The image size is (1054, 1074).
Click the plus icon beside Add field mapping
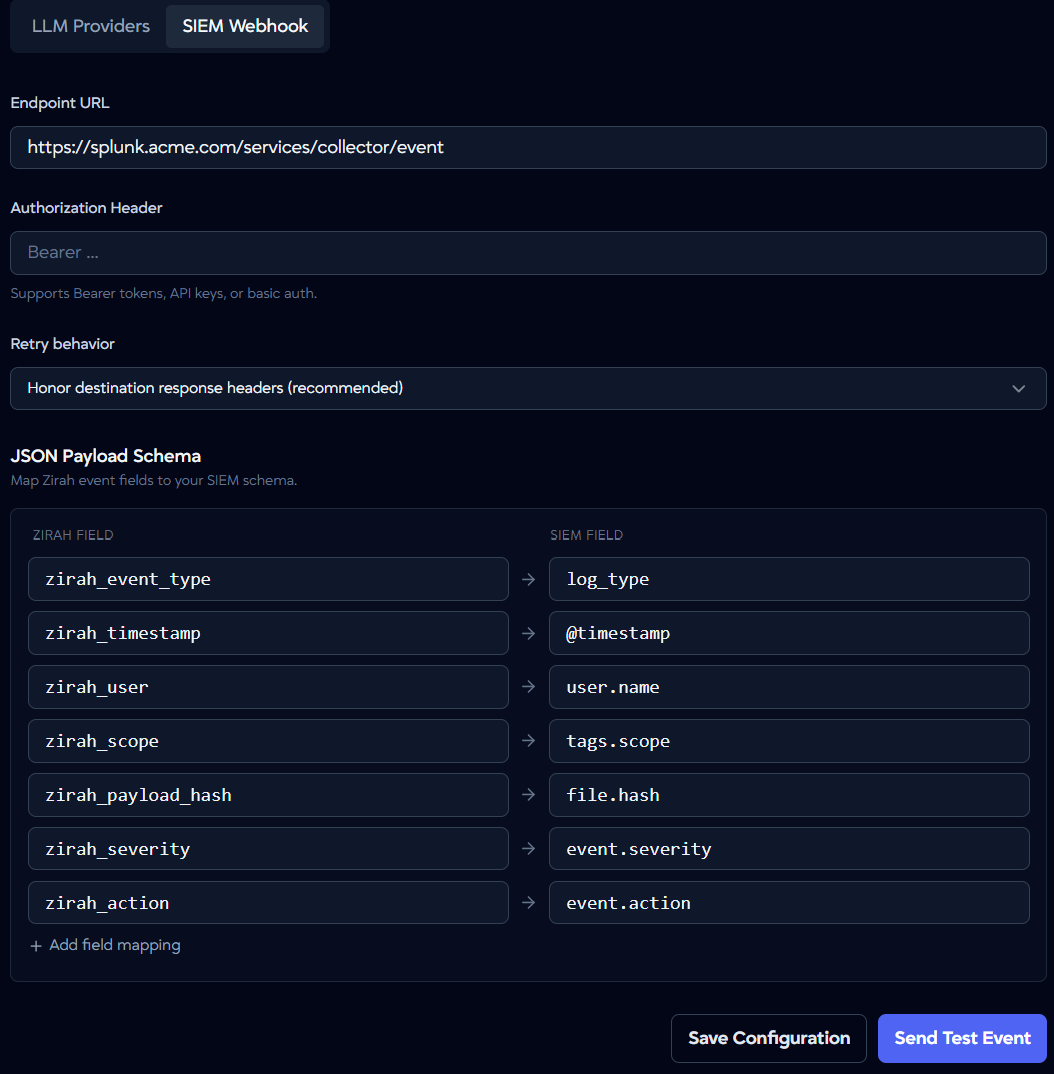pyautogui.click(x=36, y=946)
